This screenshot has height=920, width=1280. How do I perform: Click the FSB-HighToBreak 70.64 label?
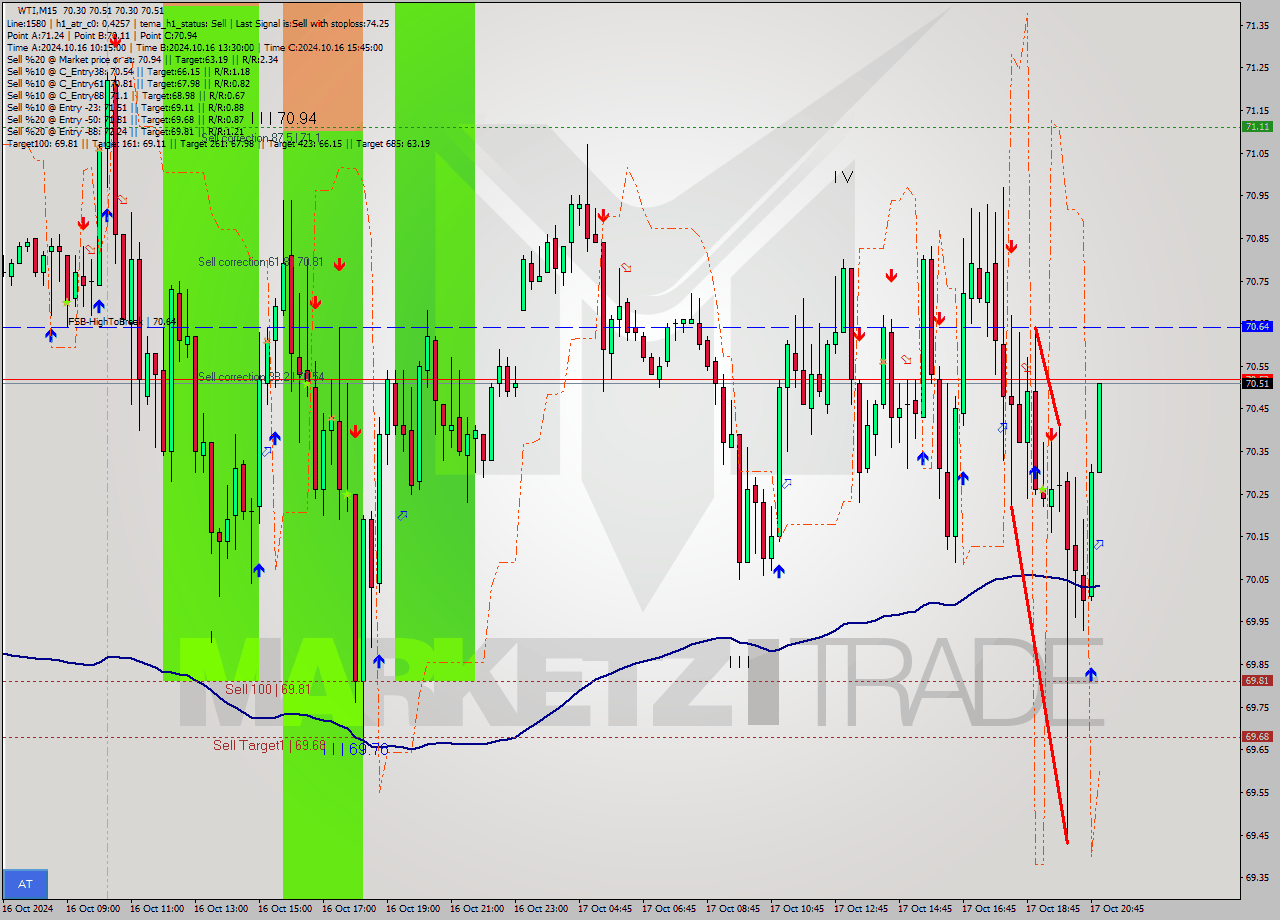click(122, 322)
